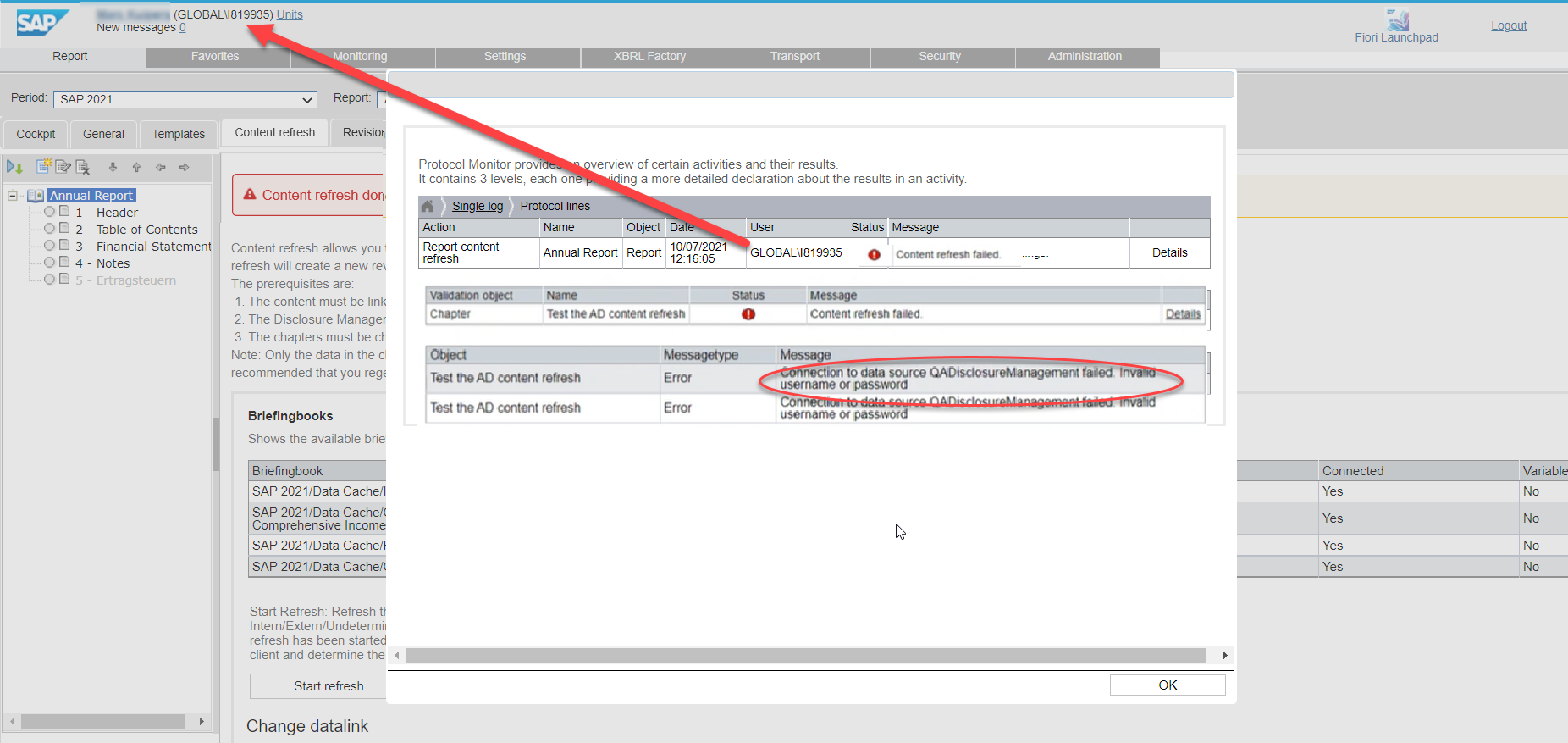The image size is (1568, 743).
Task: Switch to the General tab
Action: [x=103, y=134]
